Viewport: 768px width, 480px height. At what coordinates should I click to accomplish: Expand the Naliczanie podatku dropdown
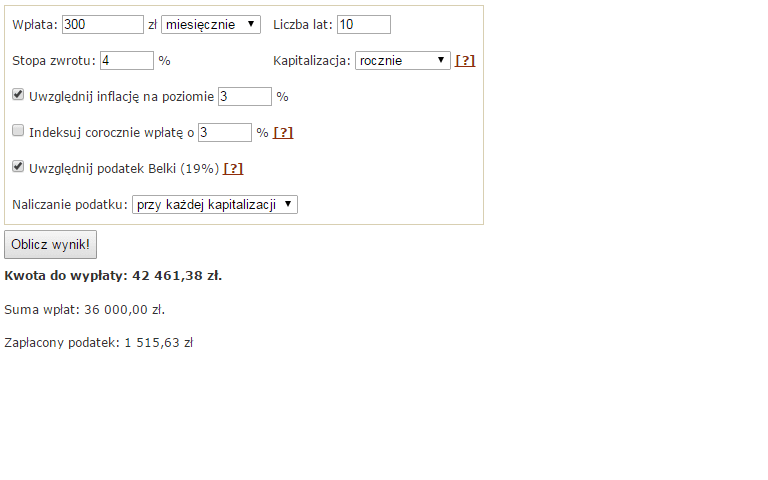[215, 204]
